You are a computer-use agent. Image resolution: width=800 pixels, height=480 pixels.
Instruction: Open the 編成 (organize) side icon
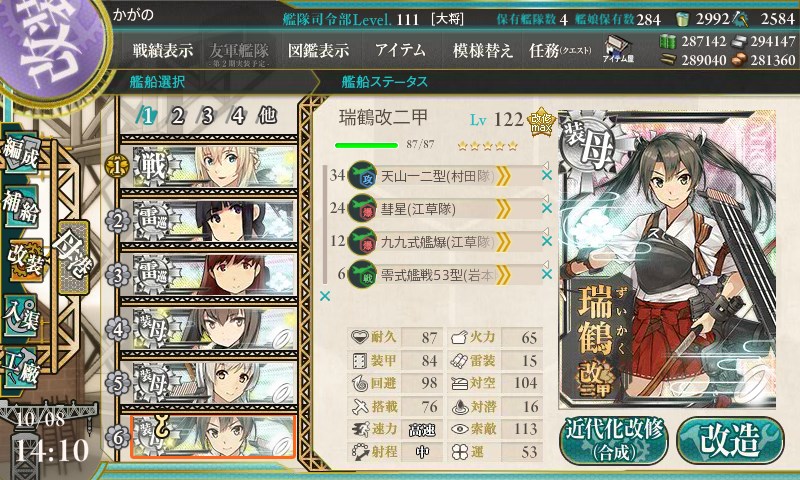(21, 153)
